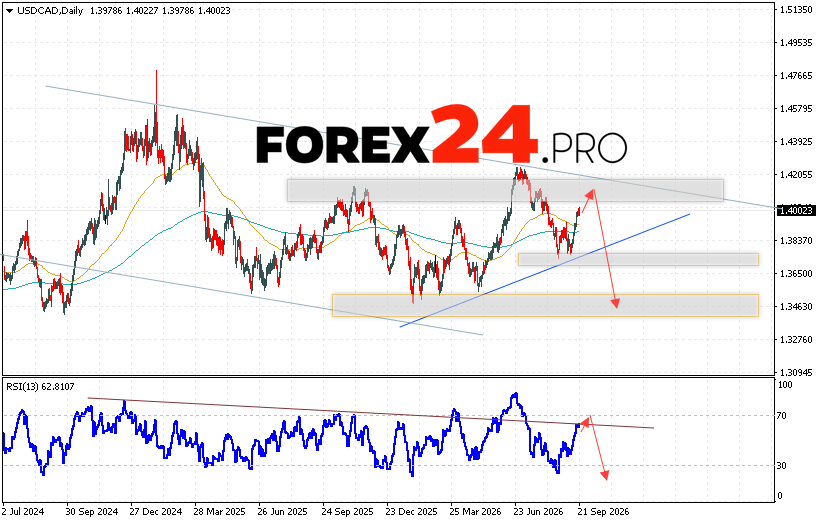Screen dimensions: 820x523
Task: Click the 26 Jun 2025 date label
Action: tap(283, 511)
